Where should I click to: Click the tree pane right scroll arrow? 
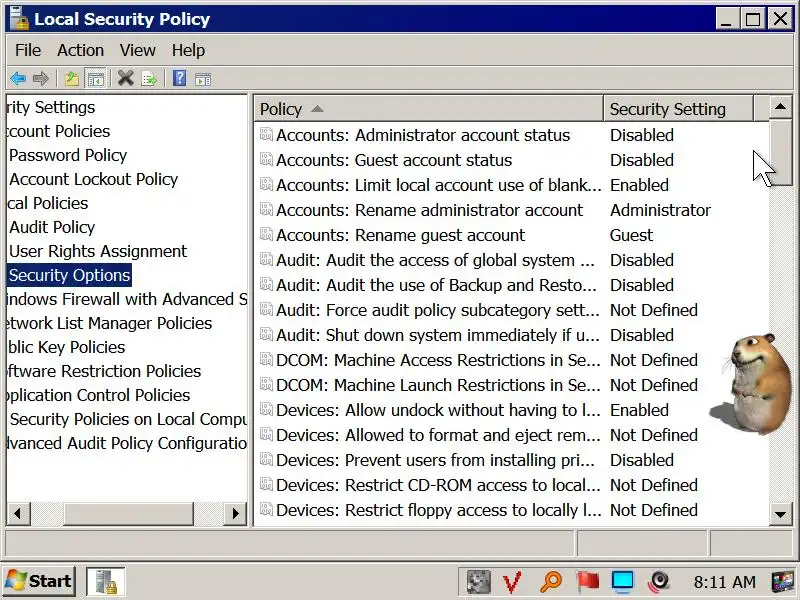click(x=235, y=513)
